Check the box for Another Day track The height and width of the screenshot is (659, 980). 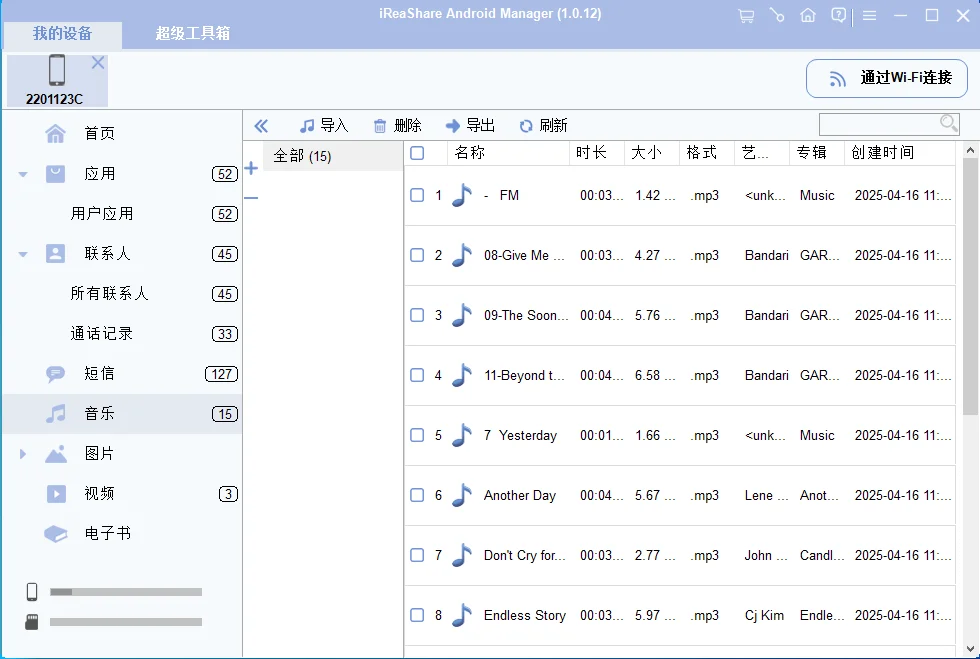click(417, 495)
